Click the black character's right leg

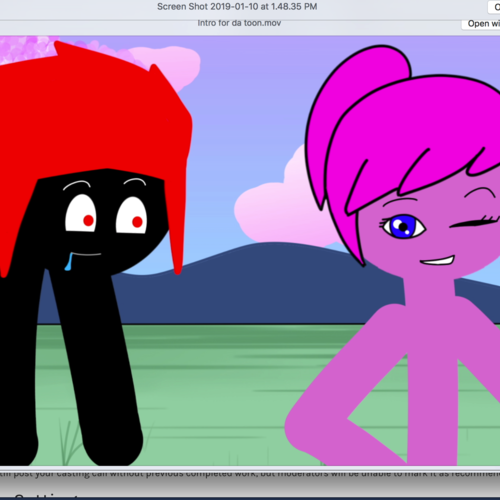100,367
